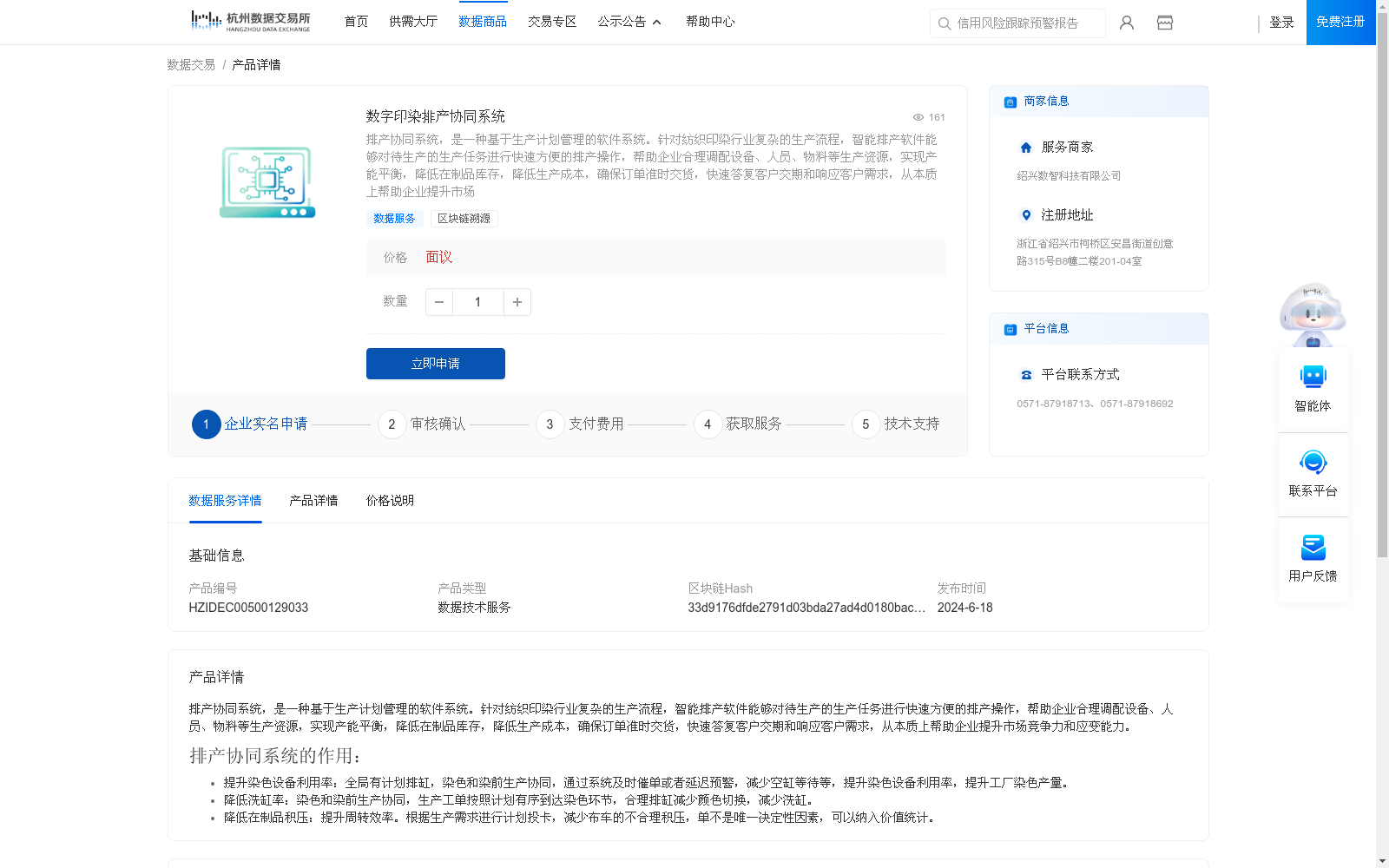Screen dimensions: 1389x868
Task: Open the user profile icon
Action: coord(1127,23)
